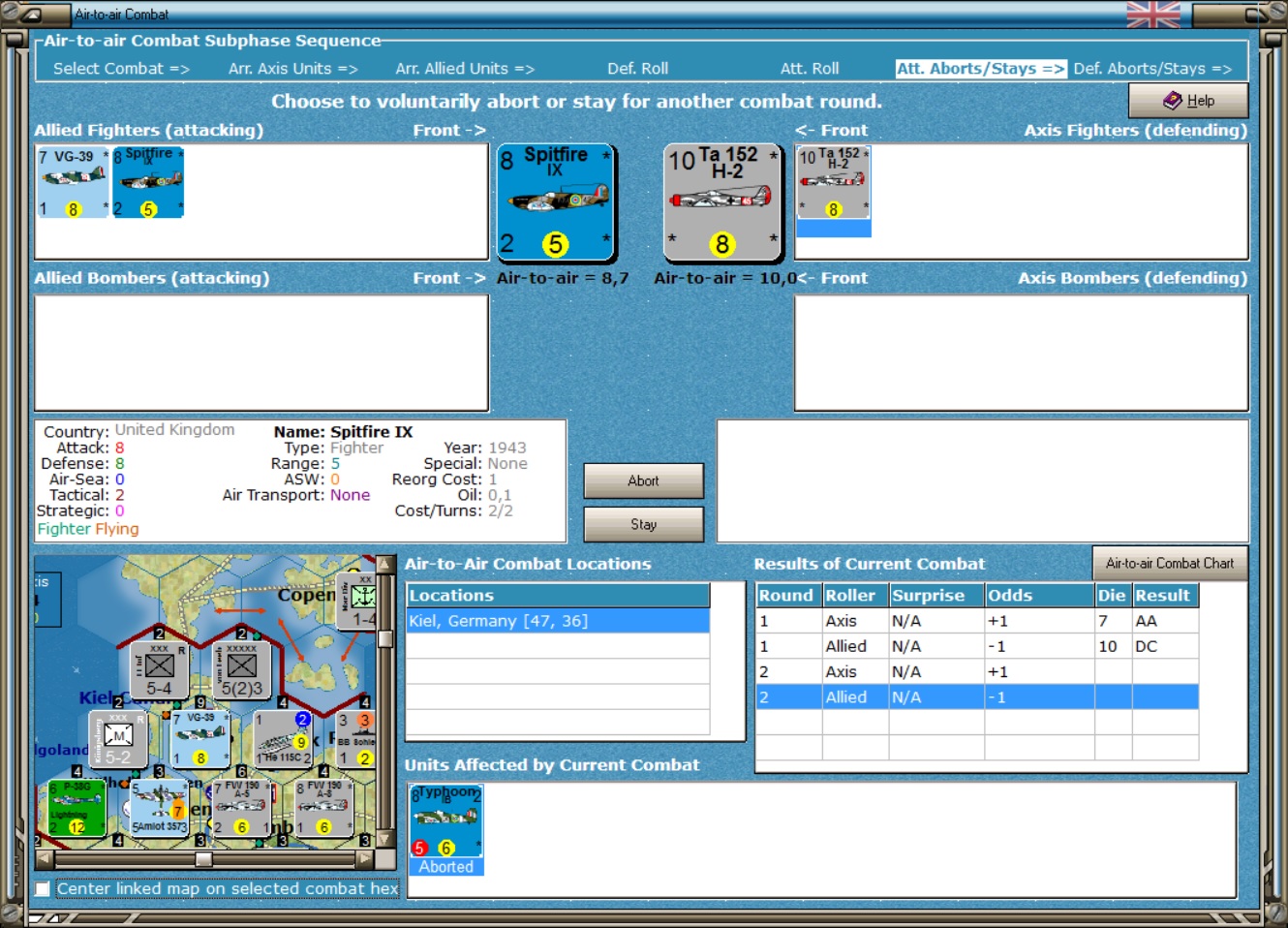The image size is (1288, 928).
Task: Click the Result column header
Action: 1166,596
